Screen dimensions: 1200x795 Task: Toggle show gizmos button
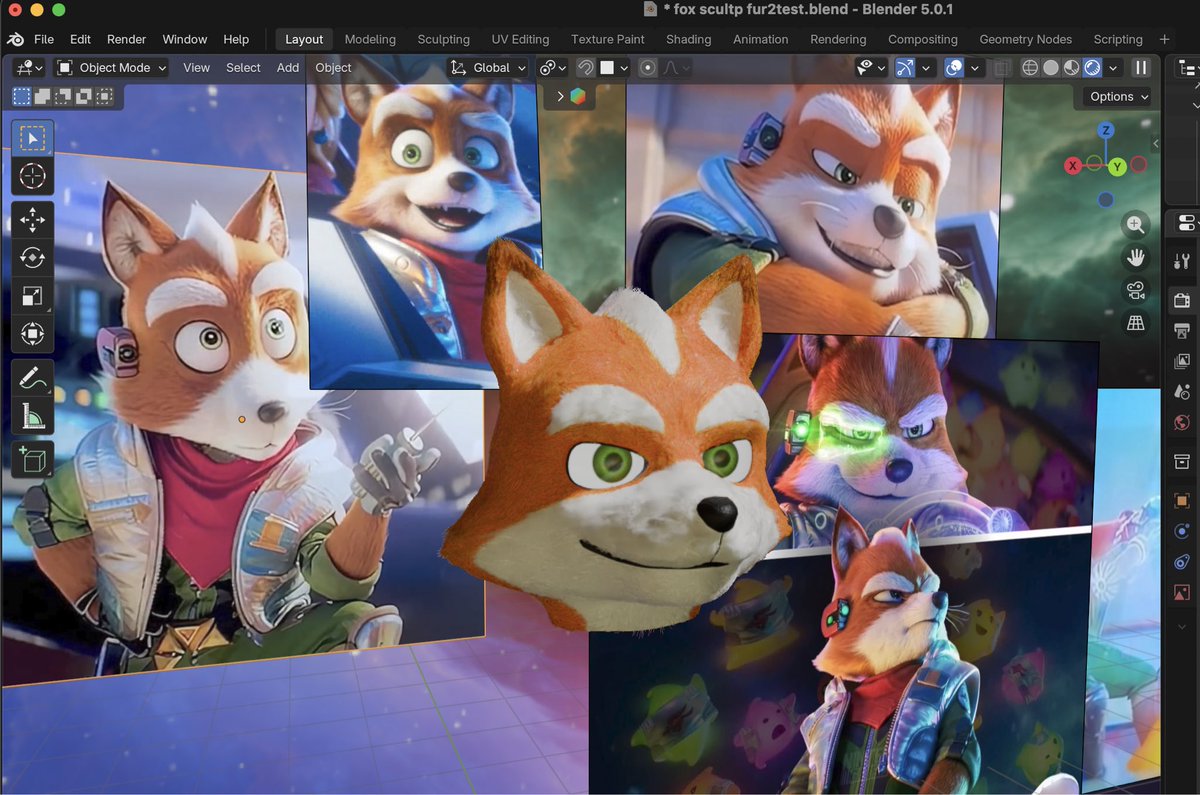[905, 68]
